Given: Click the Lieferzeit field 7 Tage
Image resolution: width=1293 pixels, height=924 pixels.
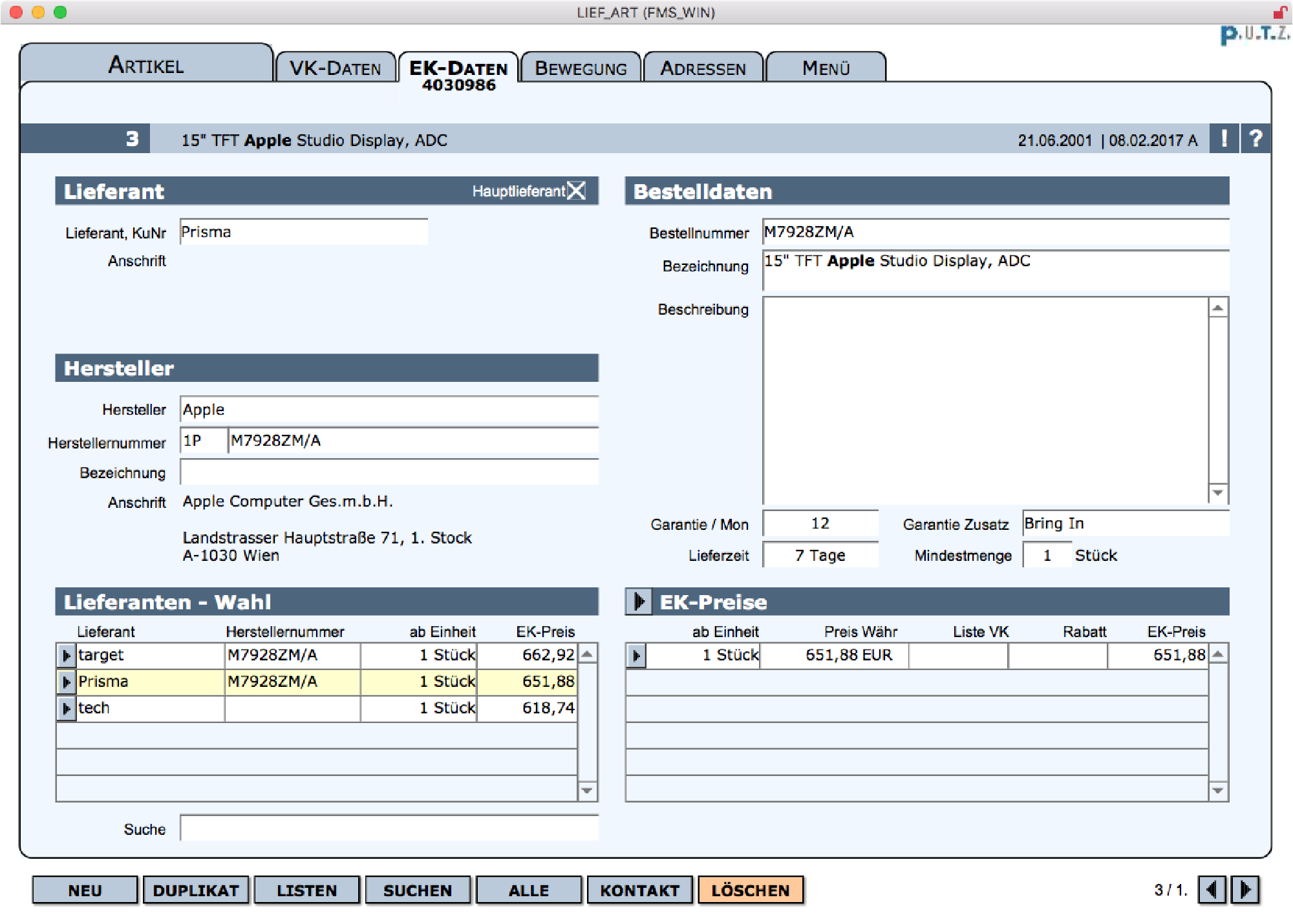Looking at the screenshot, I should 820,555.
